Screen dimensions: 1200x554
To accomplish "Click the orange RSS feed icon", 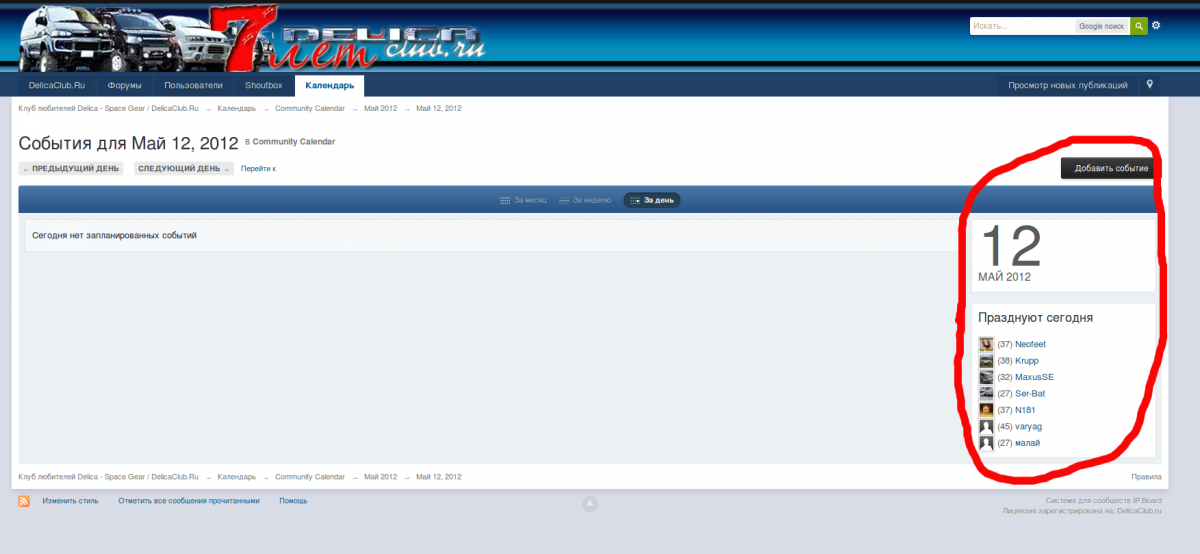I will [24, 501].
